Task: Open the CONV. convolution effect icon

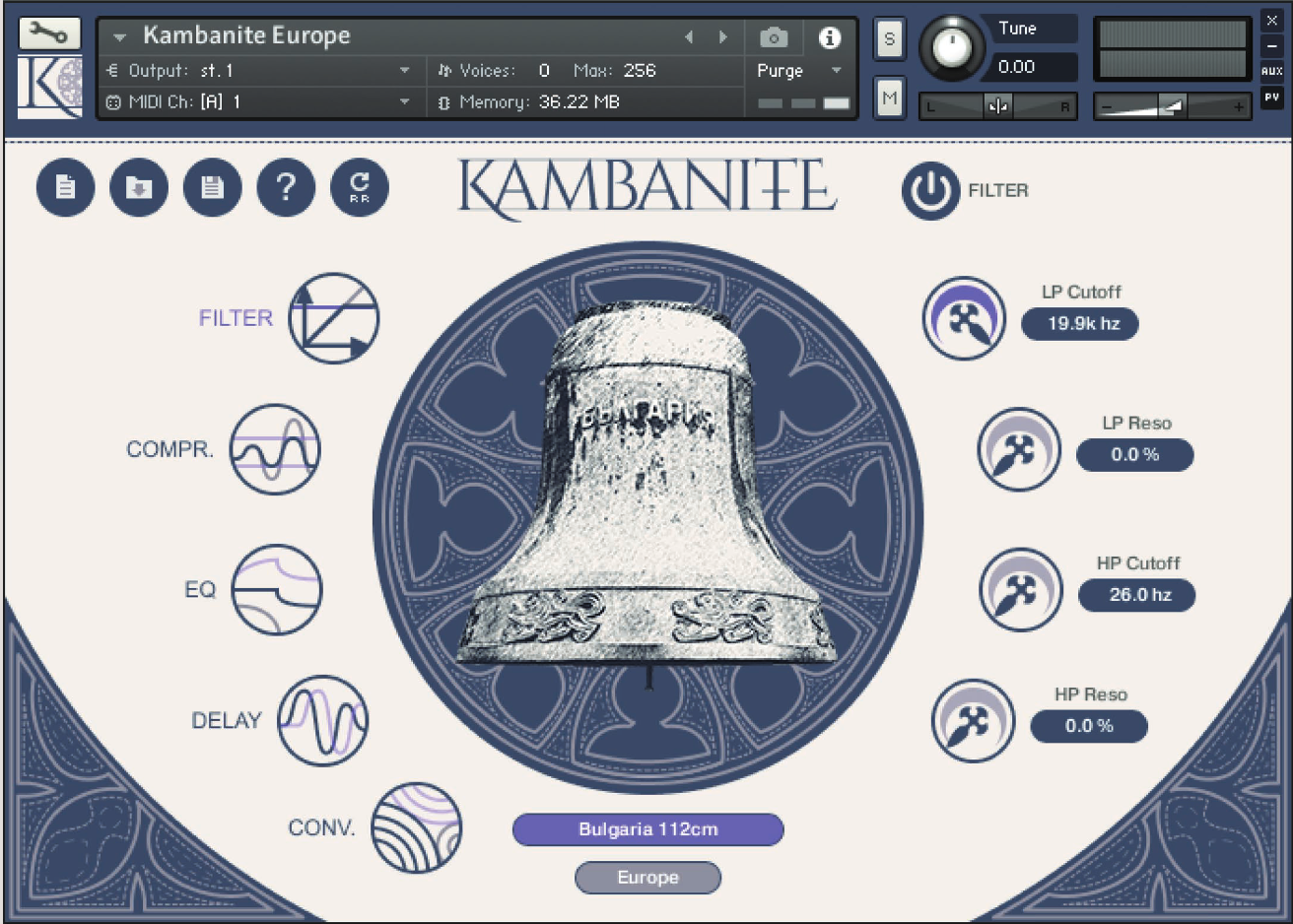Action: [x=417, y=828]
